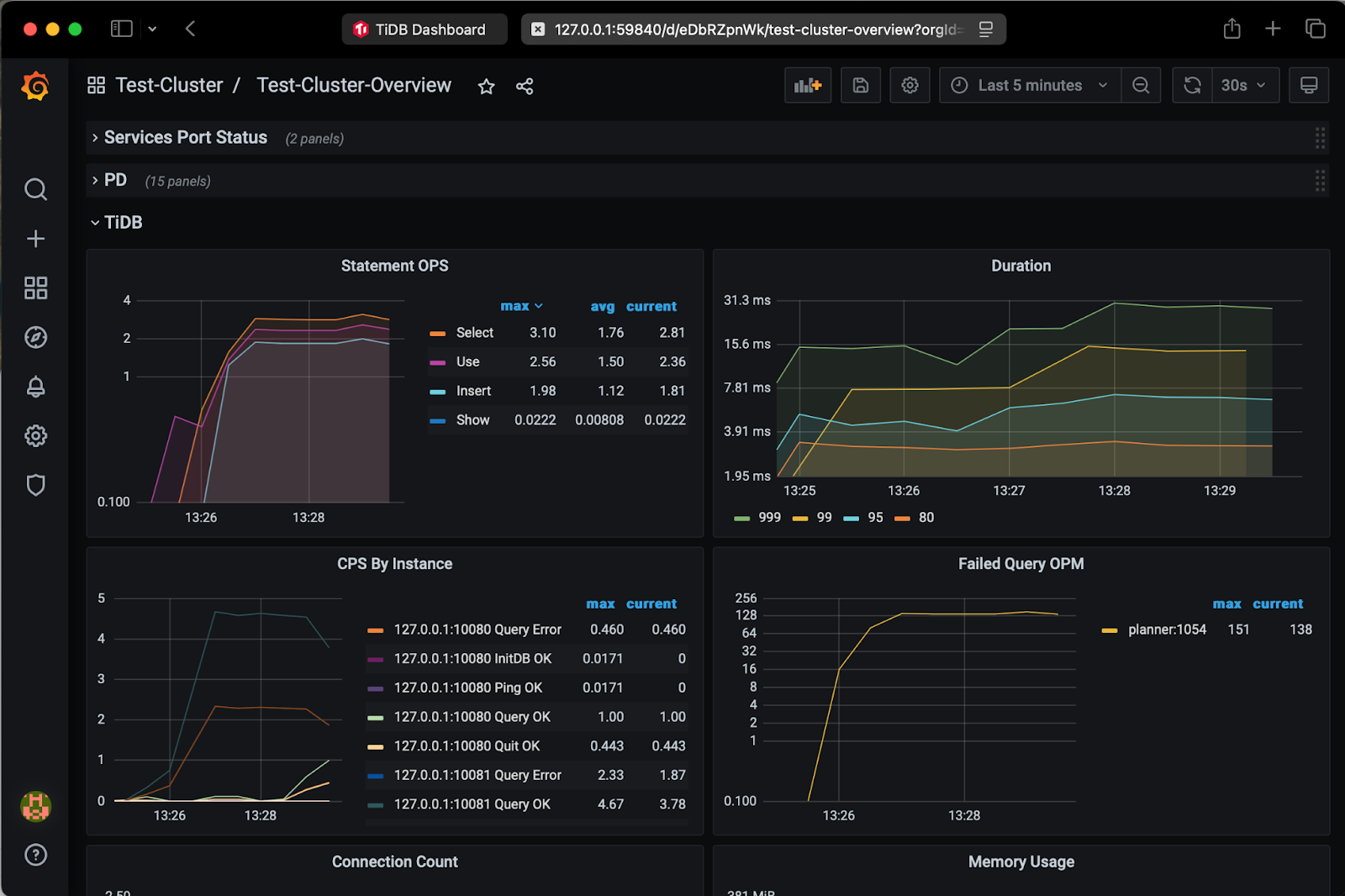Click the Test-Cluster-Overview title link

[x=354, y=86]
